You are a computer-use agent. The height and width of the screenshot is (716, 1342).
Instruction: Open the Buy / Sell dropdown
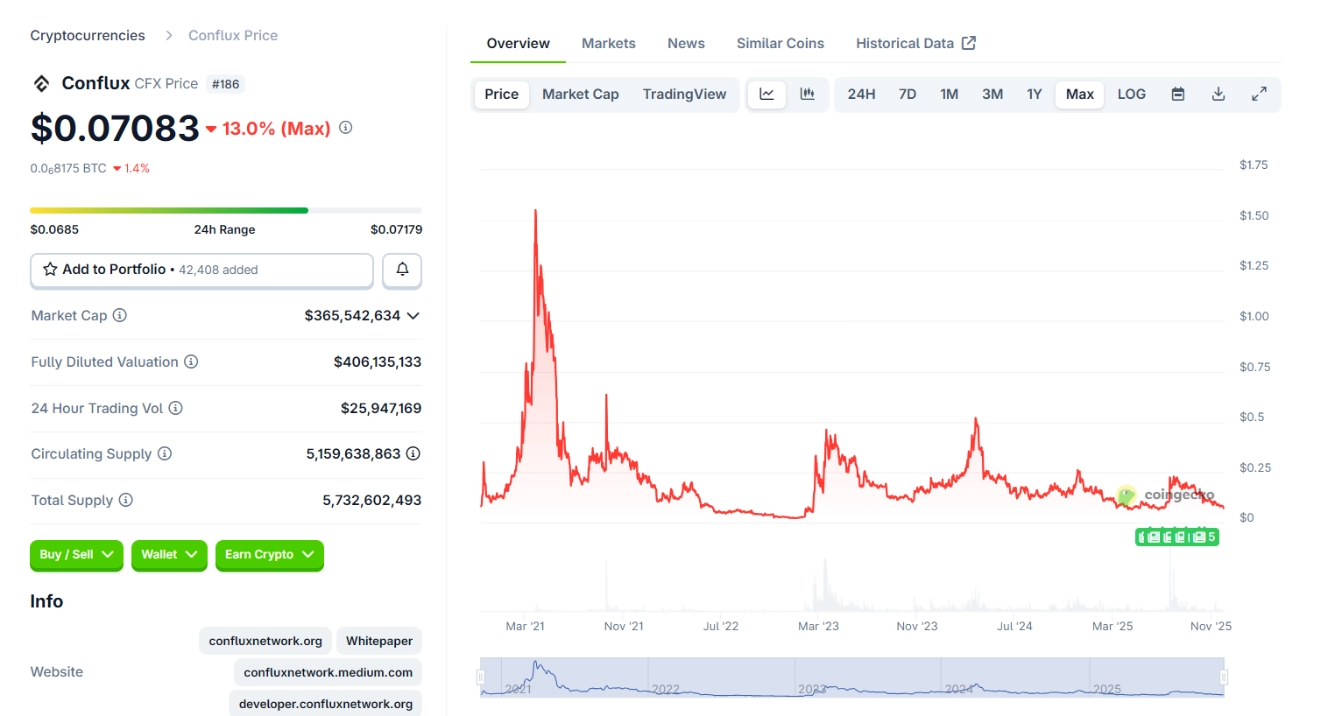click(x=76, y=555)
